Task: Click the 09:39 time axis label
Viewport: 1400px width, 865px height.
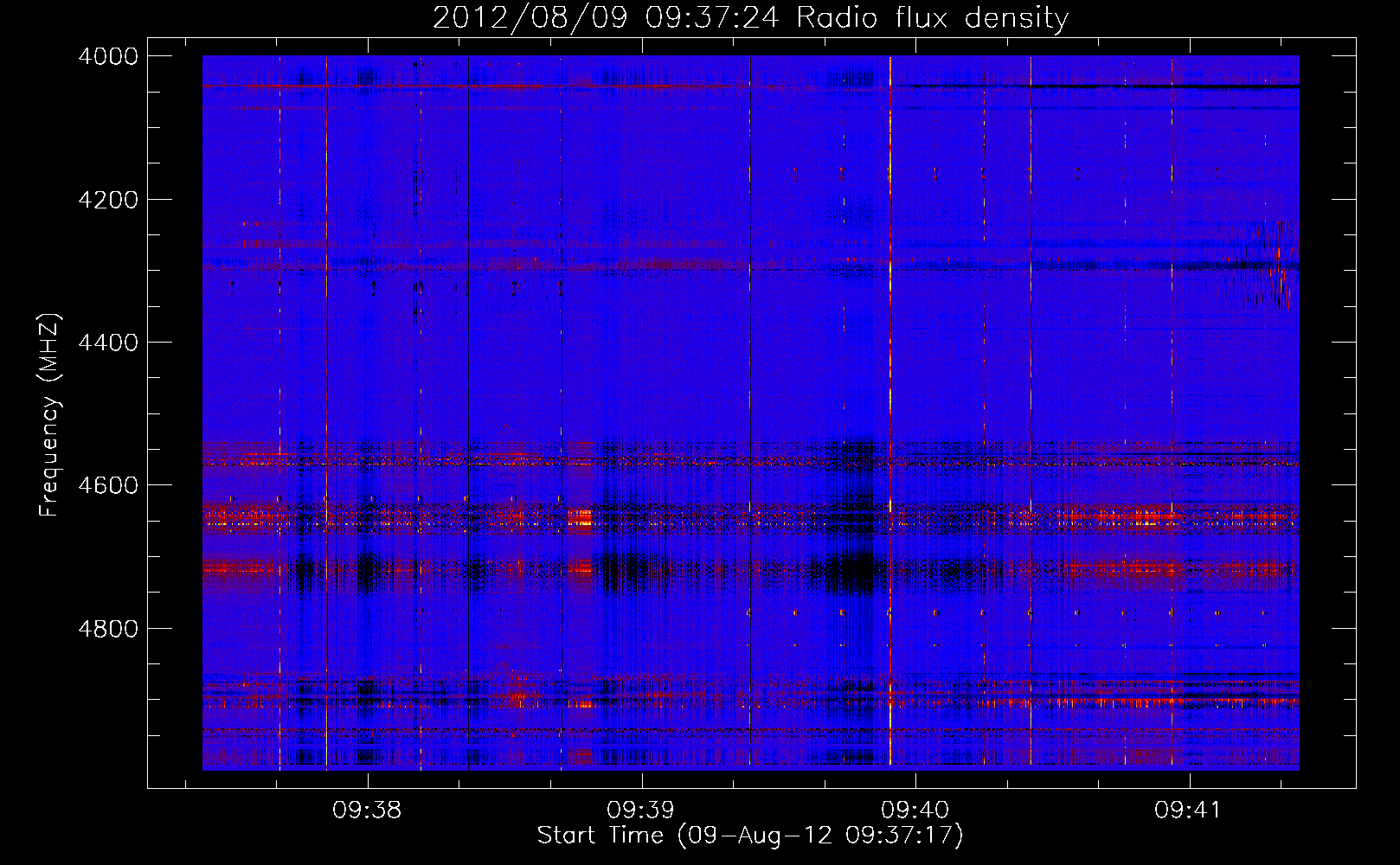Action: pos(640,811)
